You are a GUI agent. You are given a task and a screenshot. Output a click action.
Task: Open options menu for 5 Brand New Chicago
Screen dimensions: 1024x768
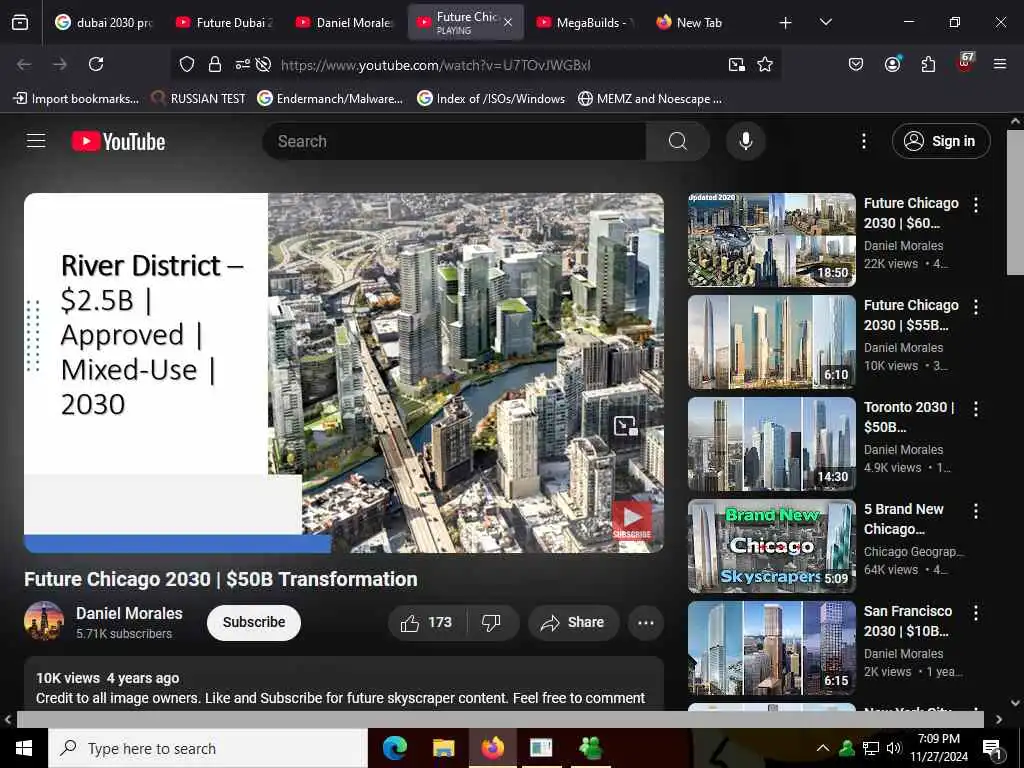tap(976, 510)
